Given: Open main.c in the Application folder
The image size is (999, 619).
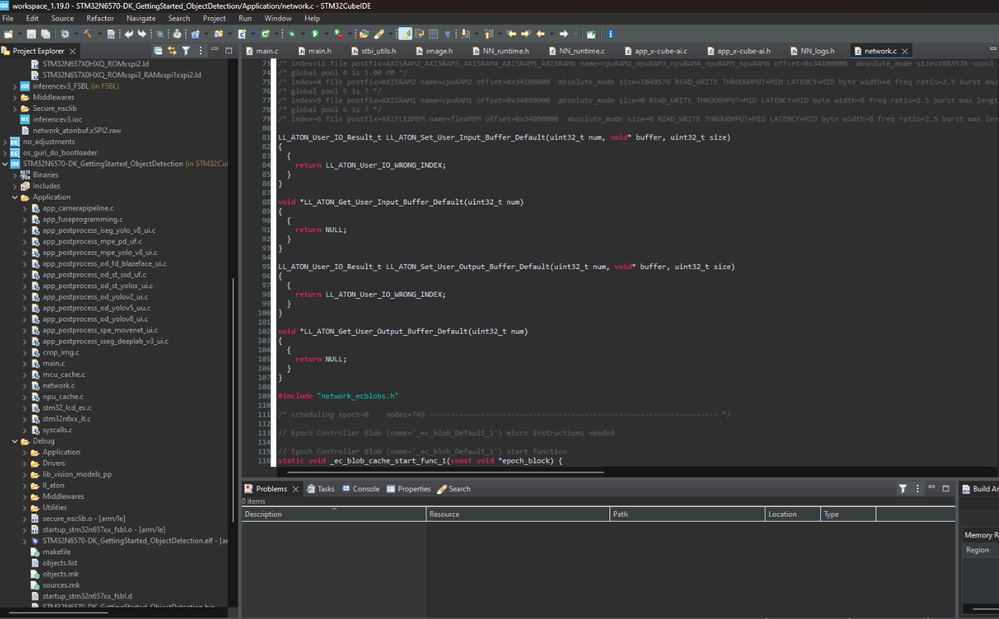Looking at the screenshot, I should coord(53,364).
